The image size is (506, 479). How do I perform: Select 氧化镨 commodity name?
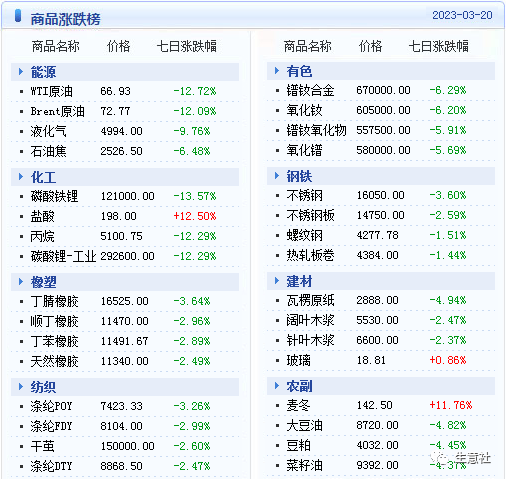304,150
